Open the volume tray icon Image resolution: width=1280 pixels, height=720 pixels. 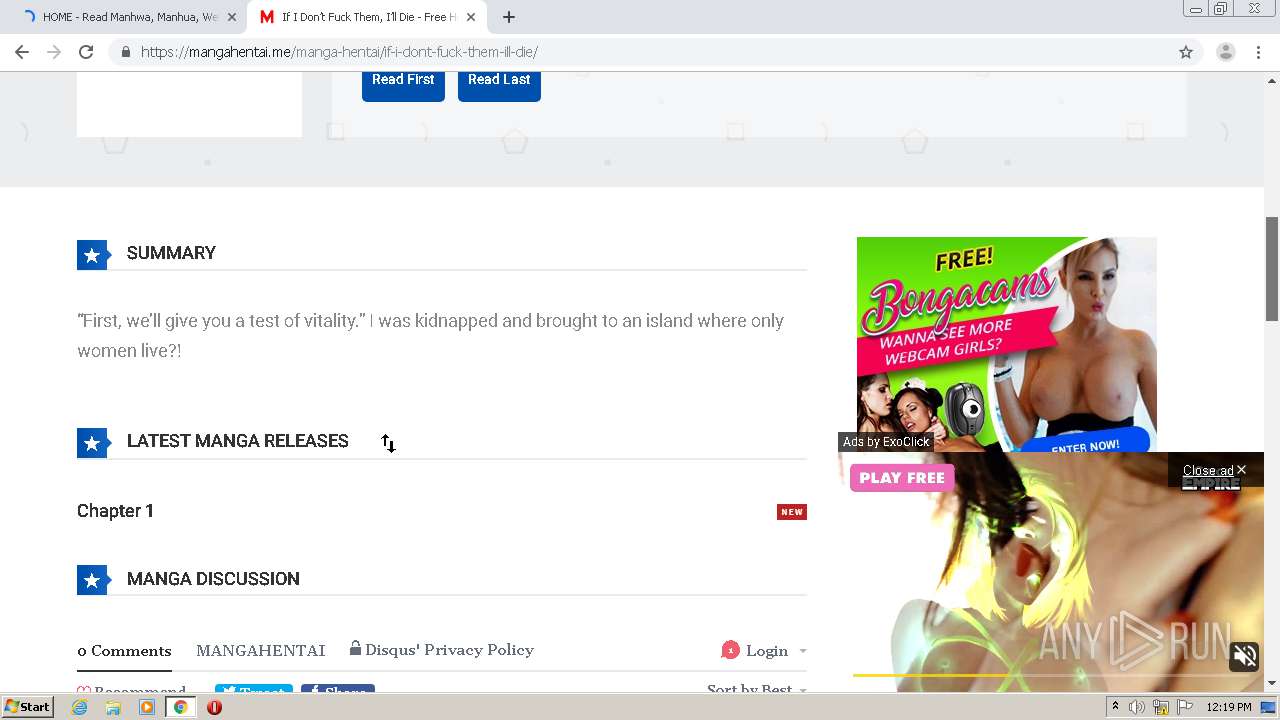1137,707
